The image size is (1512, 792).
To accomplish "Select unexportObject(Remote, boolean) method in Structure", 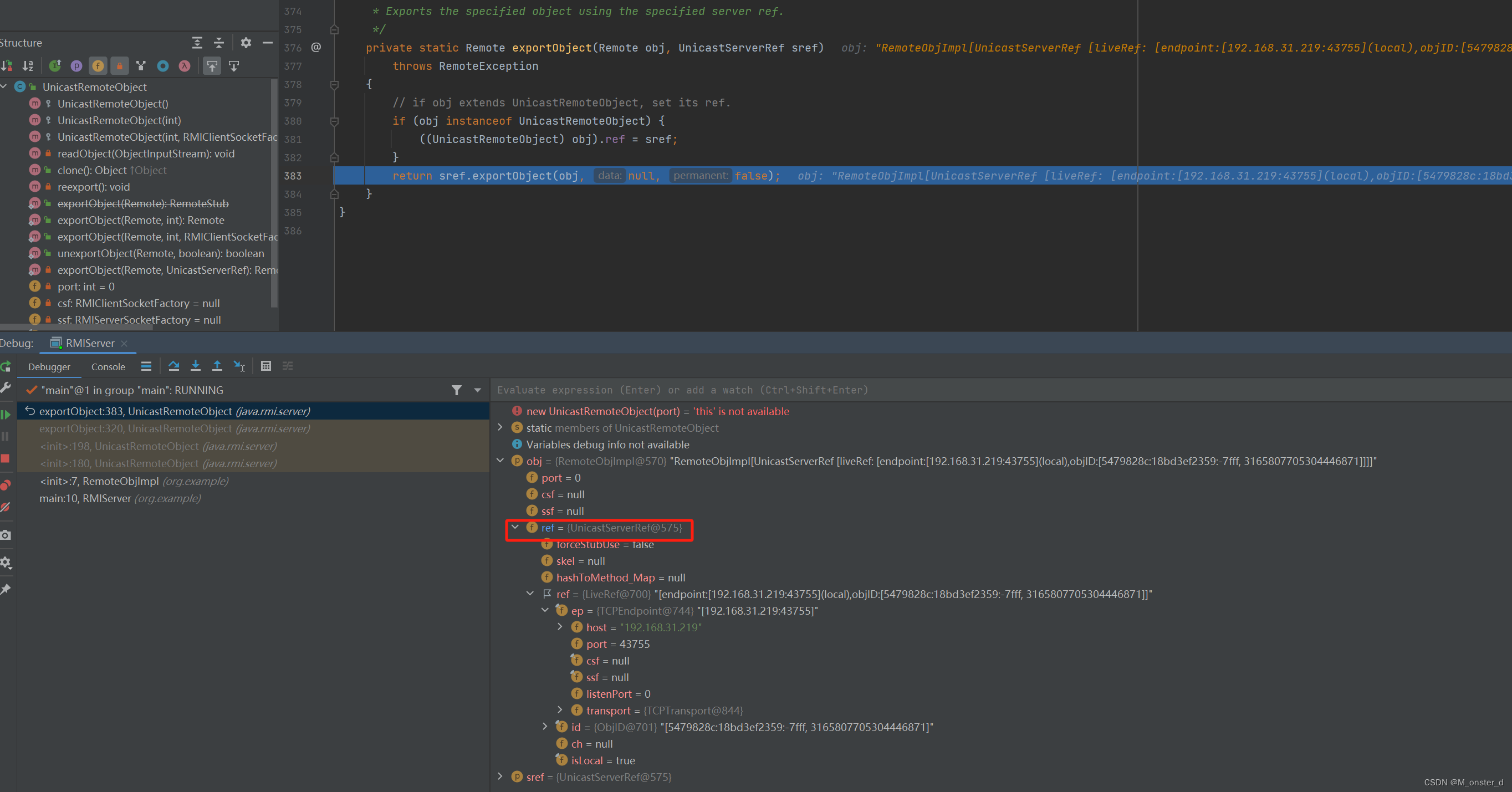I will pos(161,254).
